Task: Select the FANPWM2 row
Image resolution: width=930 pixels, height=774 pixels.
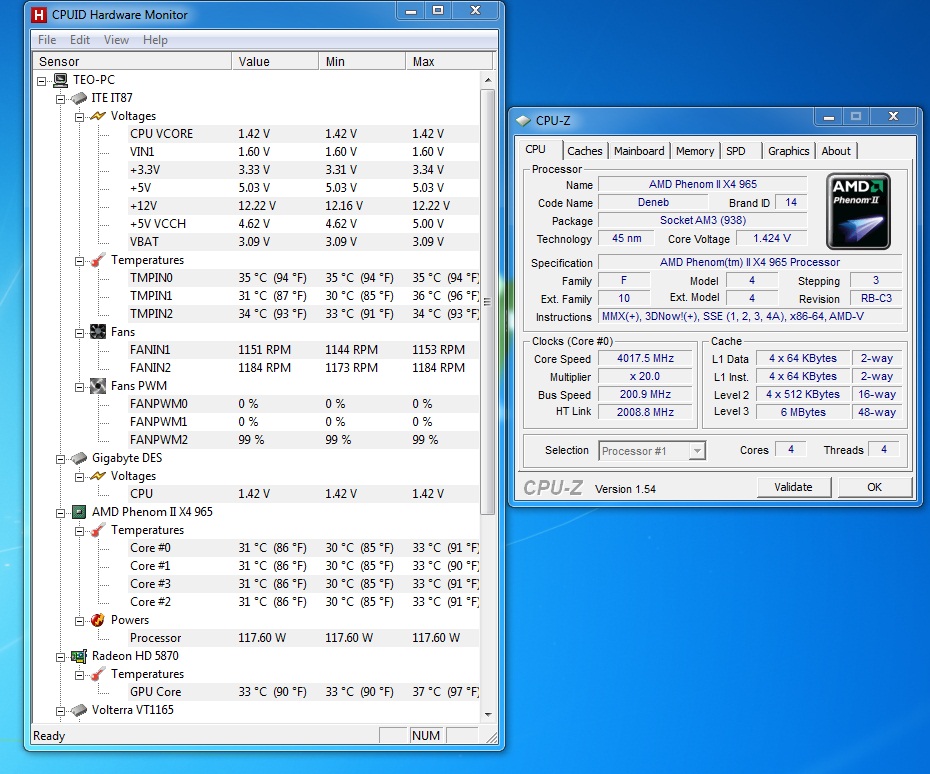Action: click(x=304, y=440)
